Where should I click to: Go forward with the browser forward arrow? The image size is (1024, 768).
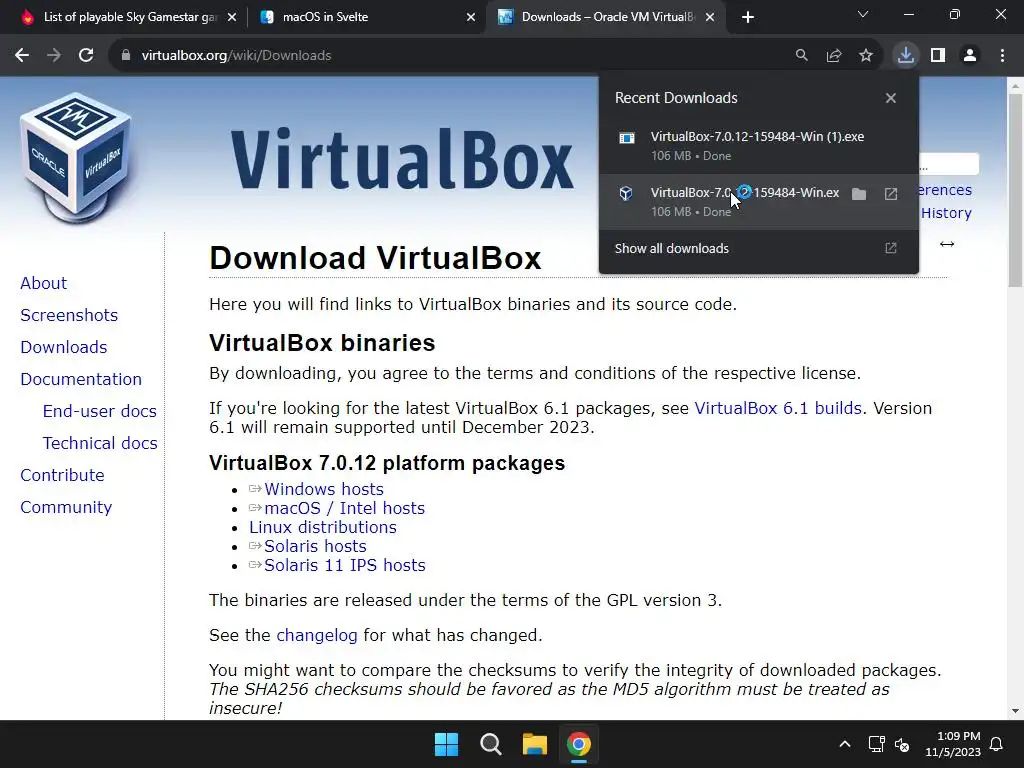click(54, 56)
